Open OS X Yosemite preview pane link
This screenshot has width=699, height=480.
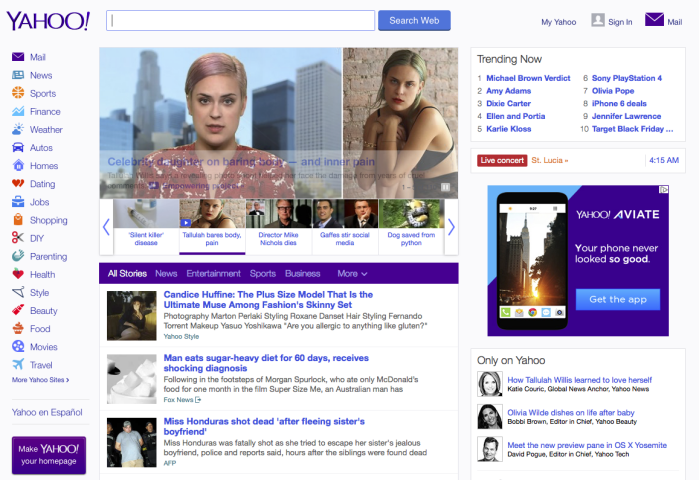[587, 445]
